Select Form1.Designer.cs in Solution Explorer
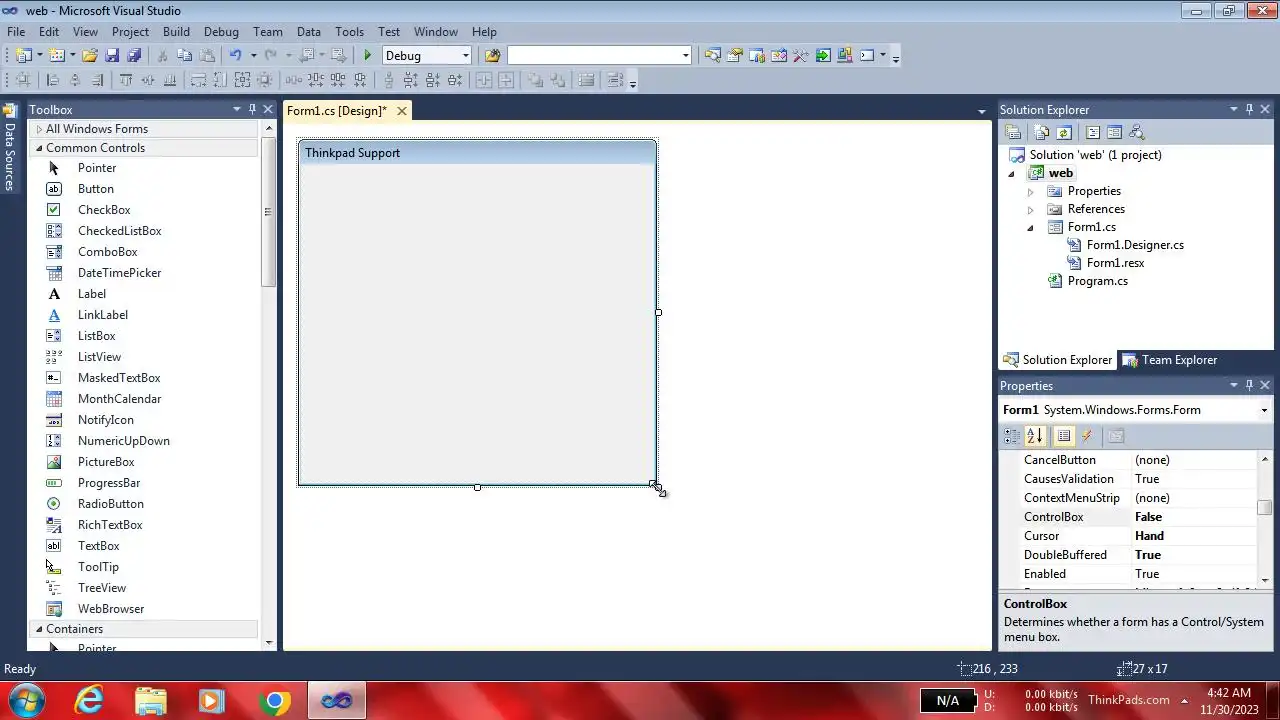 1135,245
